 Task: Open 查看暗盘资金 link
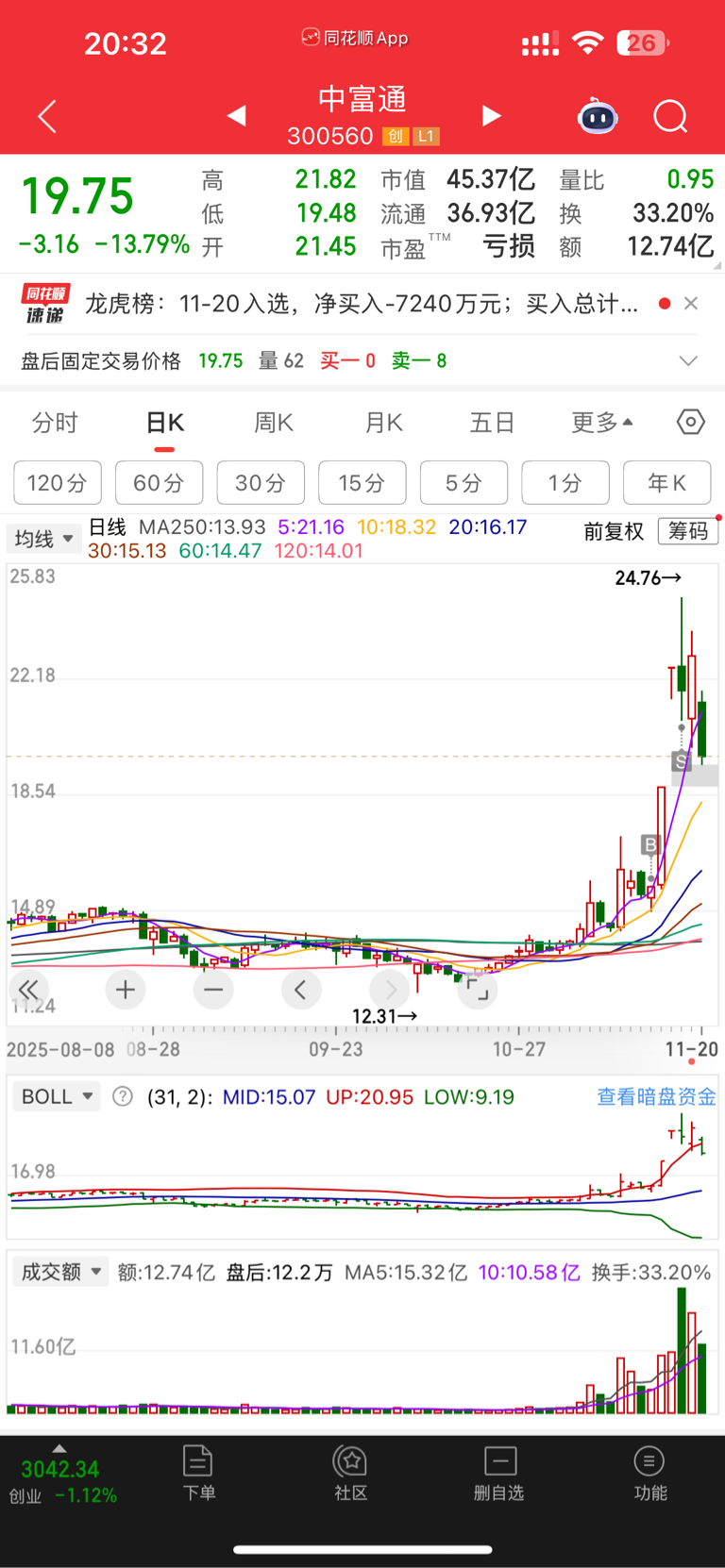tap(656, 1096)
